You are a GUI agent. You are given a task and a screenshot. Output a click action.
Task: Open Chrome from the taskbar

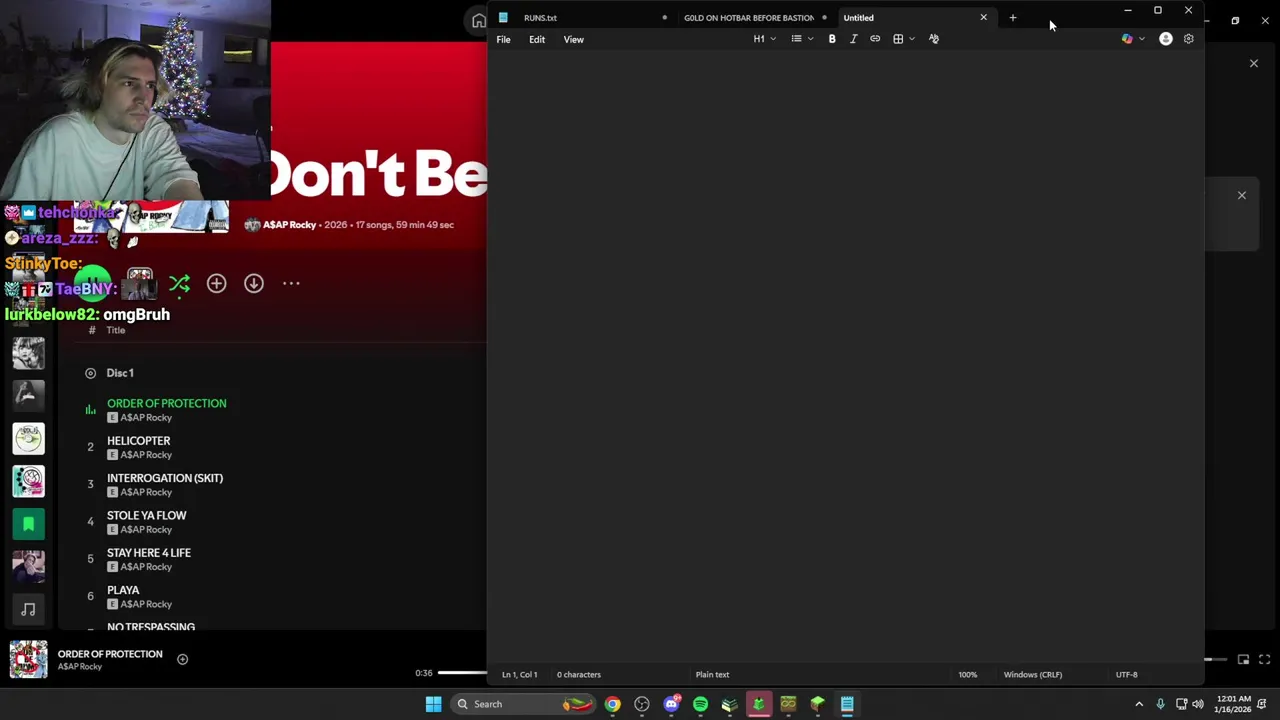tap(612, 704)
